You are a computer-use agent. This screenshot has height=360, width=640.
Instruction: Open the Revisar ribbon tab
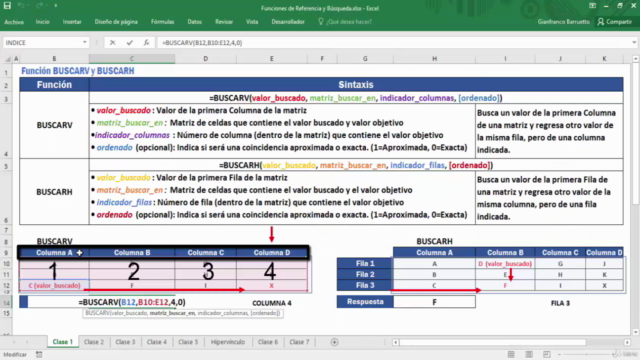(x=224, y=22)
